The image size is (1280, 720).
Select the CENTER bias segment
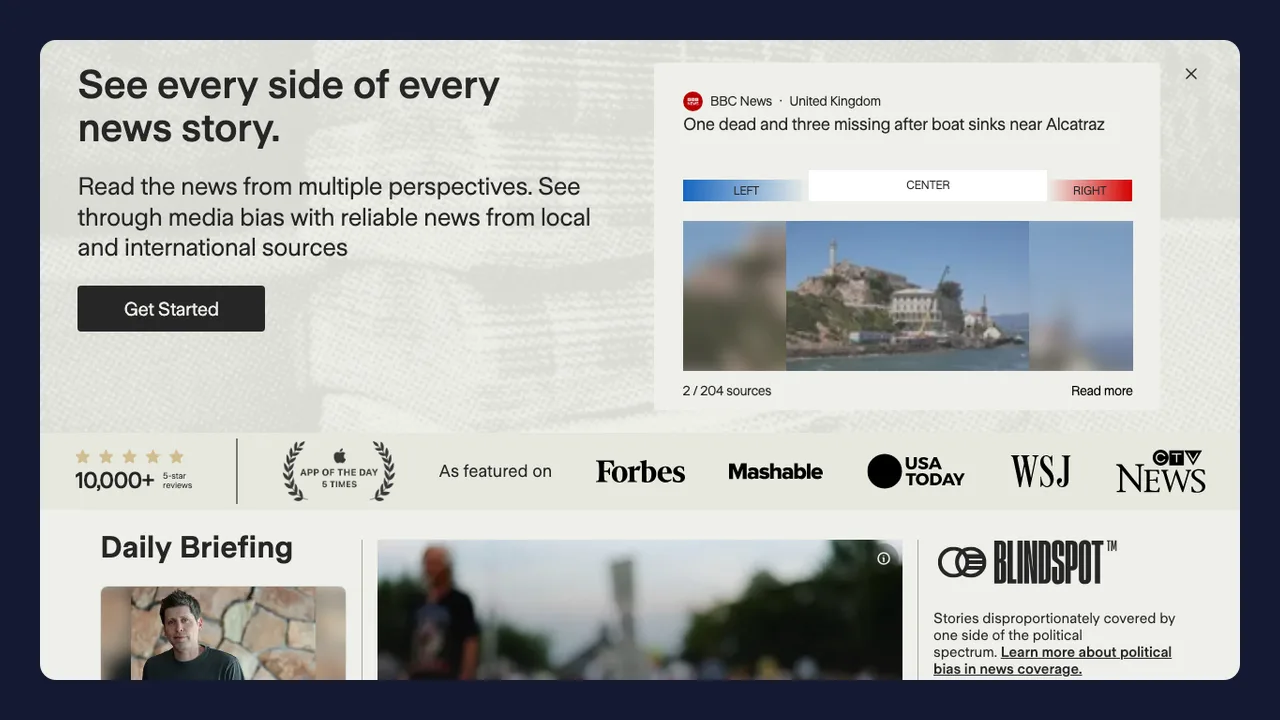[928, 185]
